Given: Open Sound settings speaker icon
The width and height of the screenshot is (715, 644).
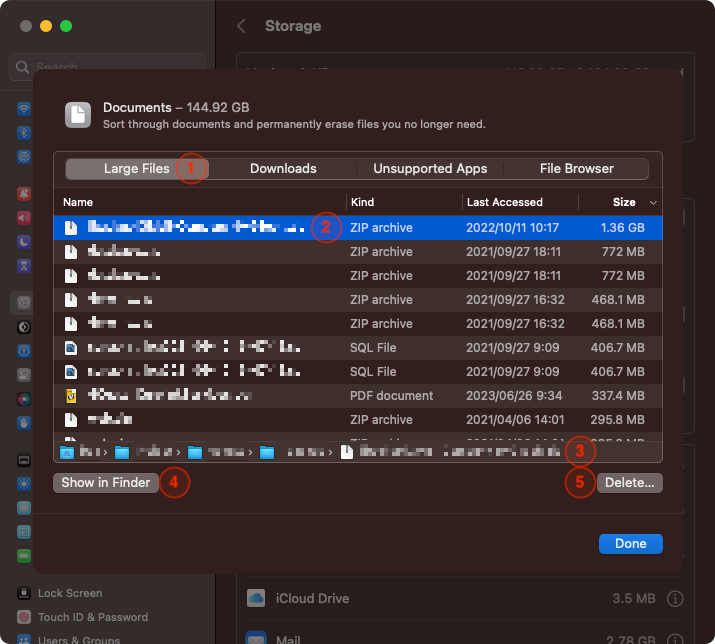Looking at the screenshot, I should 24,218.
